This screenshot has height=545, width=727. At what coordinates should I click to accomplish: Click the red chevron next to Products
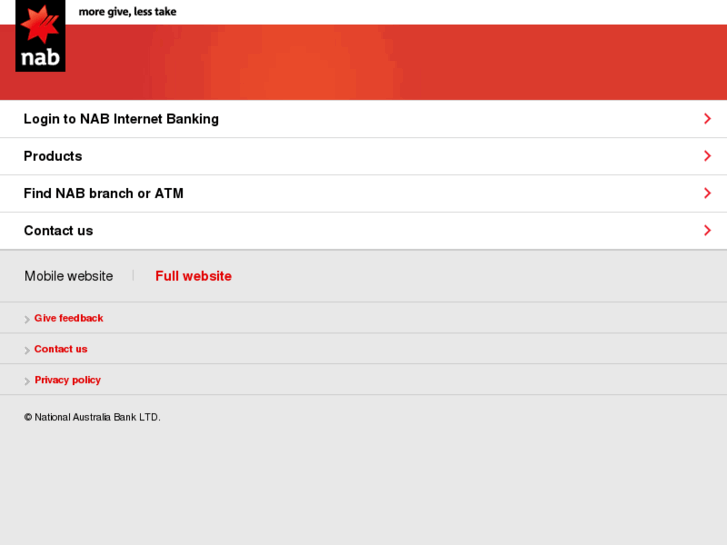[707, 156]
